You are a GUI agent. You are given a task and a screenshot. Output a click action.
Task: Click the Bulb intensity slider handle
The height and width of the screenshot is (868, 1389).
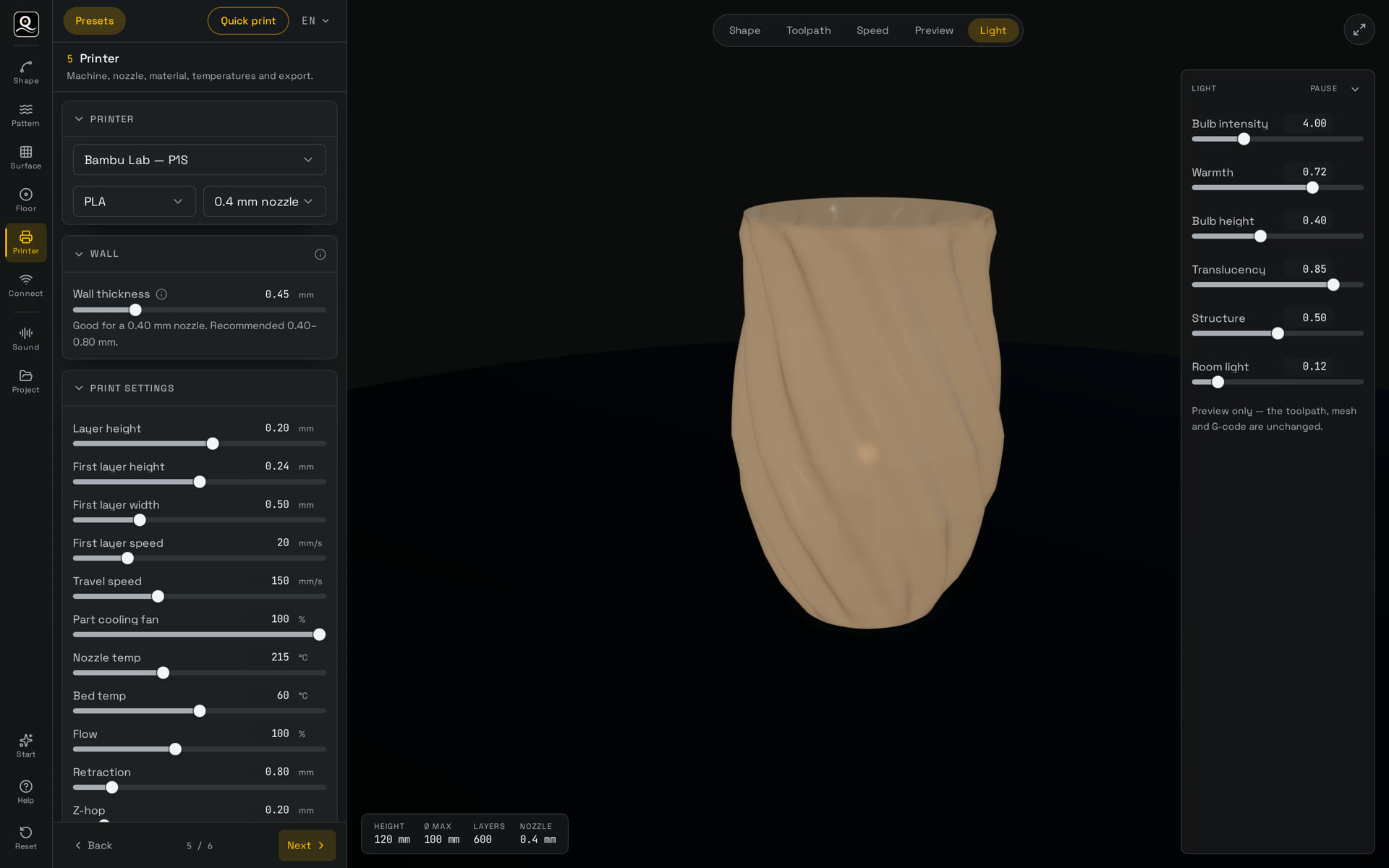1244,139
